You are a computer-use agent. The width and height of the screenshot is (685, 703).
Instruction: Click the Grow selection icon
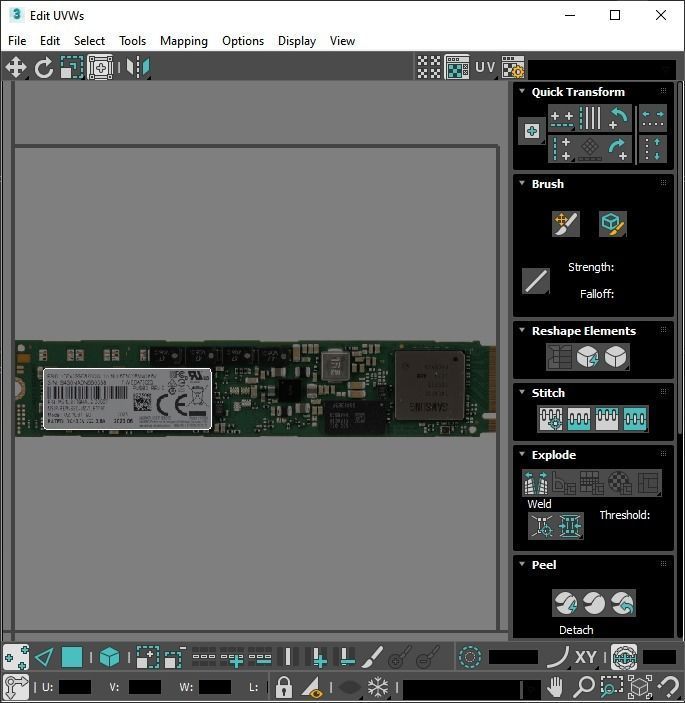click(x=147, y=658)
